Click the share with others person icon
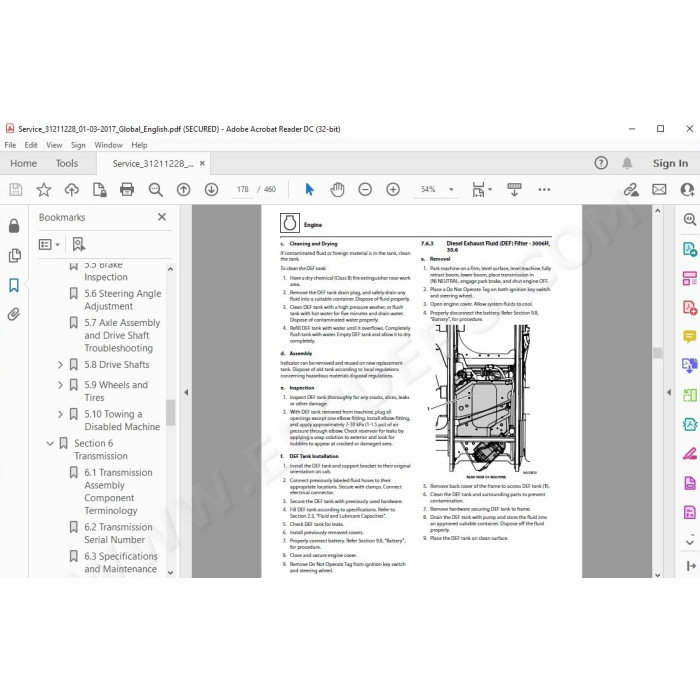Viewport: 700px width, 700px height. [687, 190]
